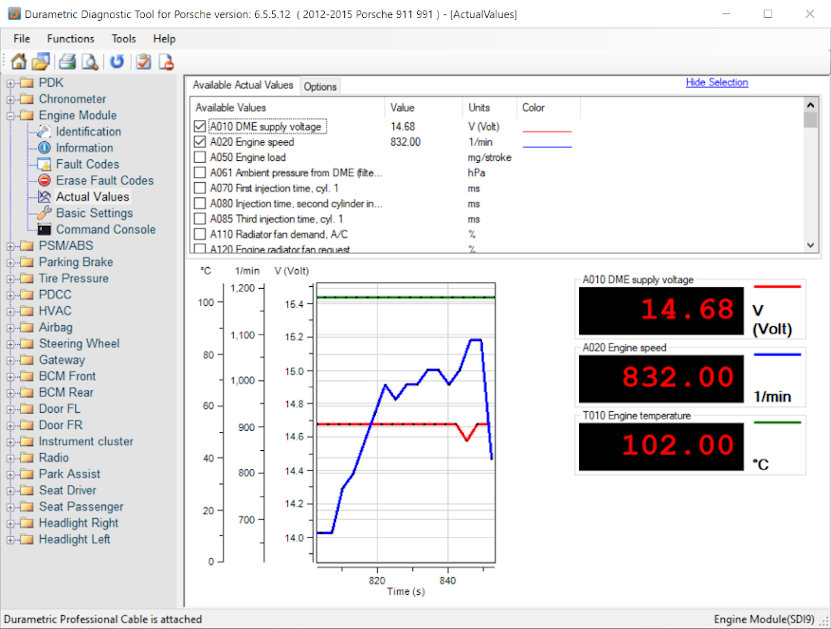Check A085 Third injection time cyl. 1
This screenshot has width=831, height=629.
[200, 219]
